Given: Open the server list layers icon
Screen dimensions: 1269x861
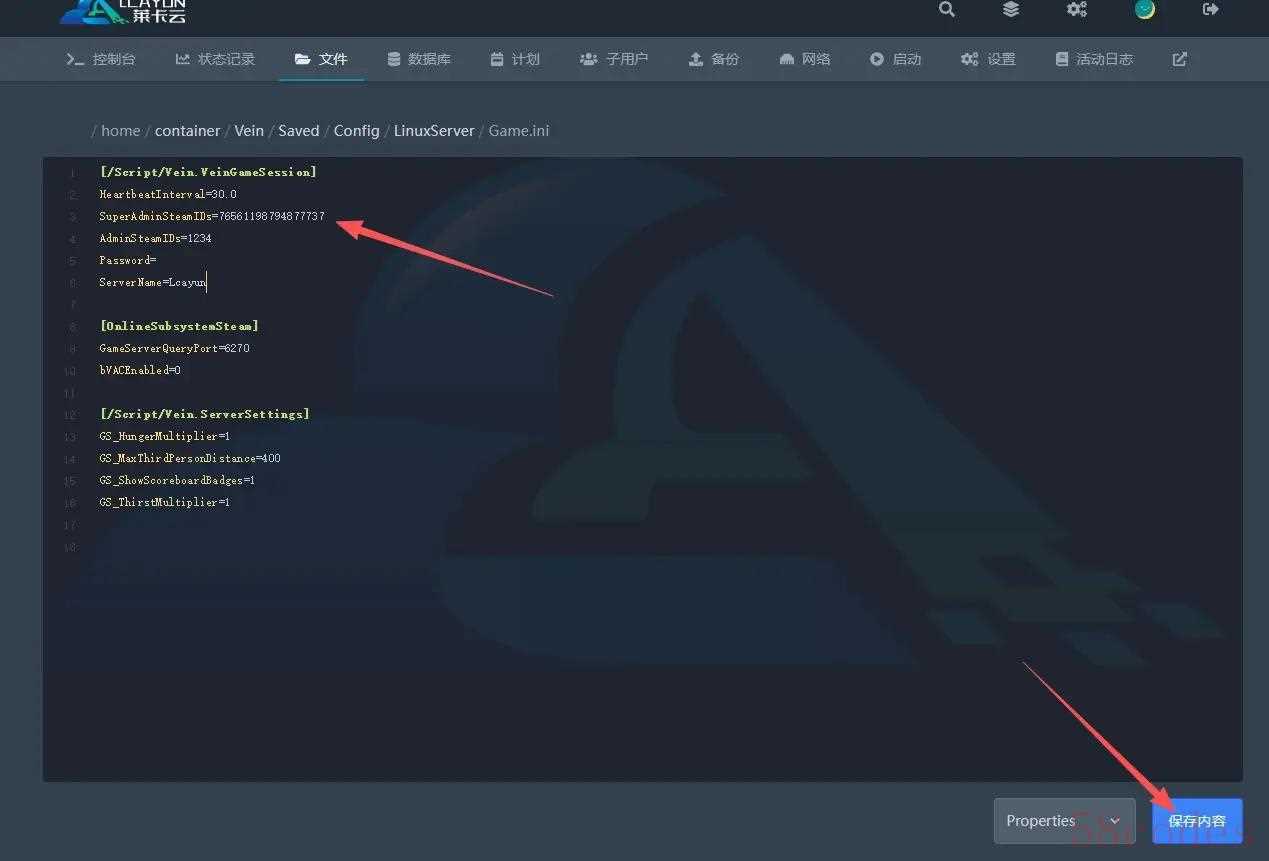Looking at the screenshot, I should click(x=1011, y=9).
